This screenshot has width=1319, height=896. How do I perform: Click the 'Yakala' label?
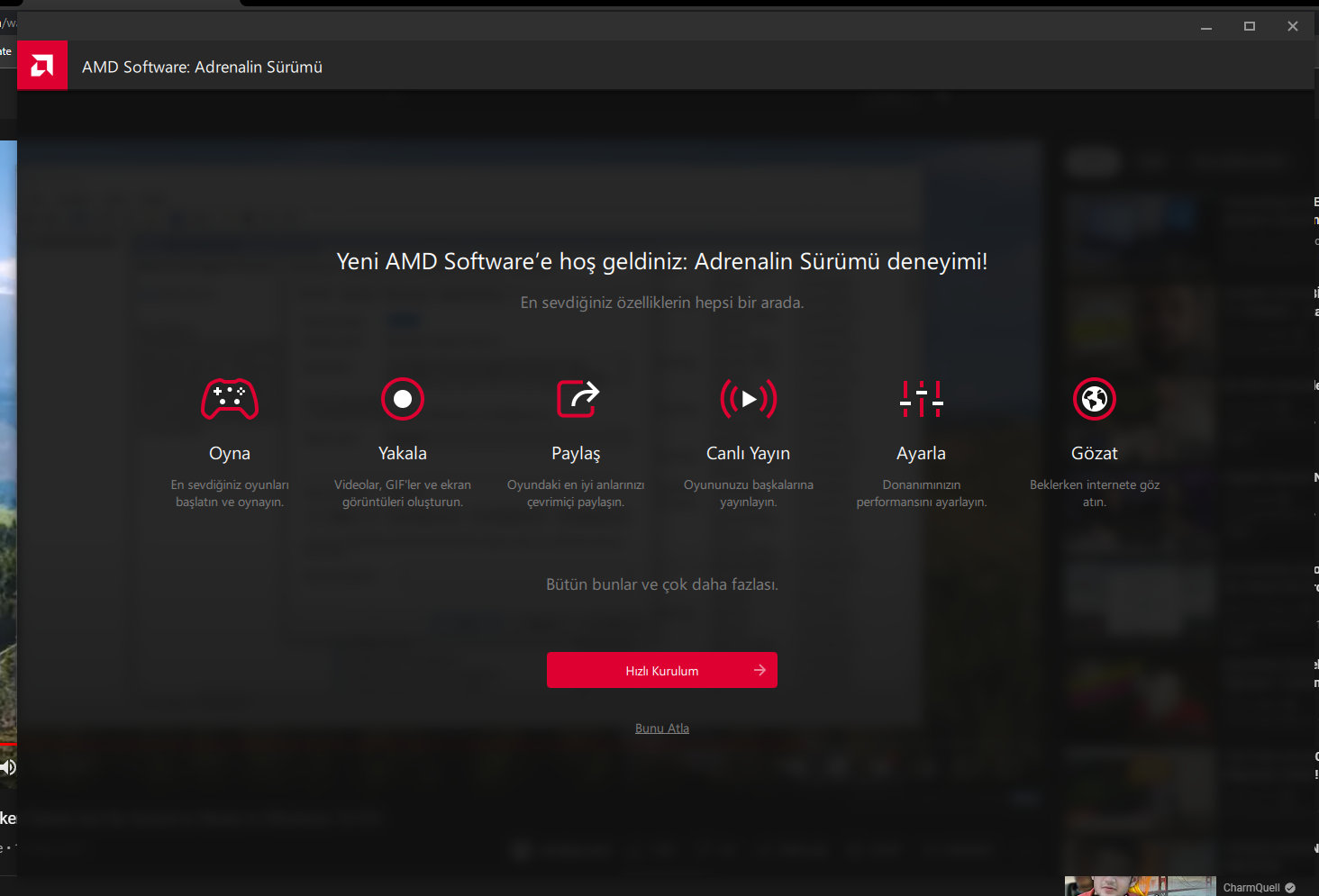click(x=403, y=453)
